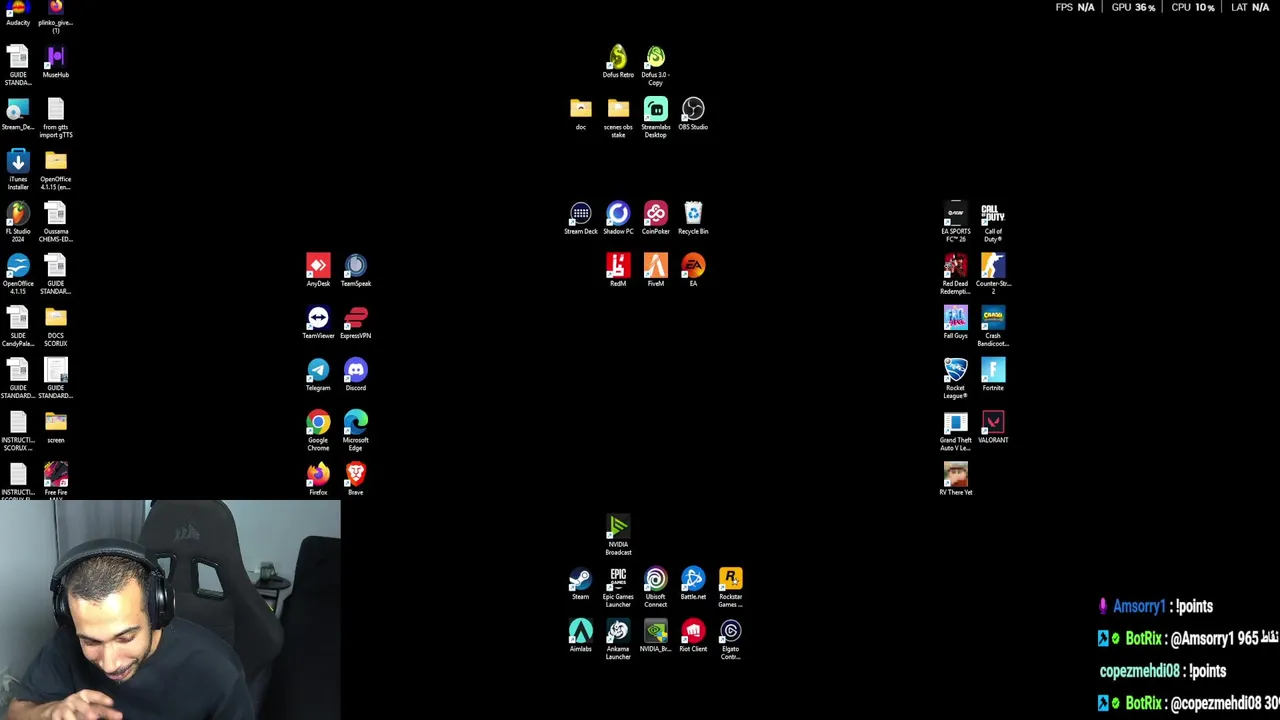Launch the Free Fire MAX shortcut
This screenshot has width=1280, height=720.
(56, 480)
